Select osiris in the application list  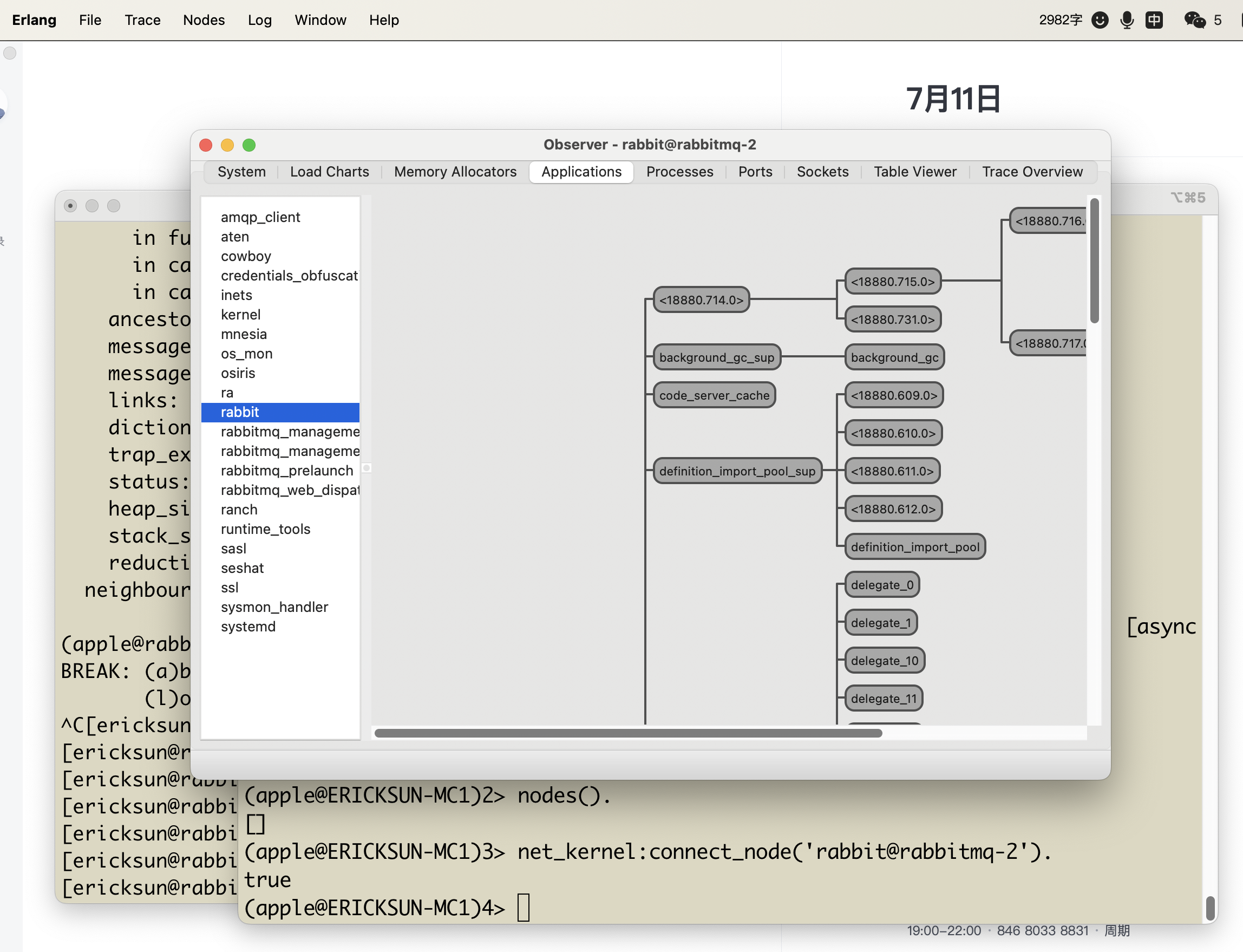pos(280,373)
